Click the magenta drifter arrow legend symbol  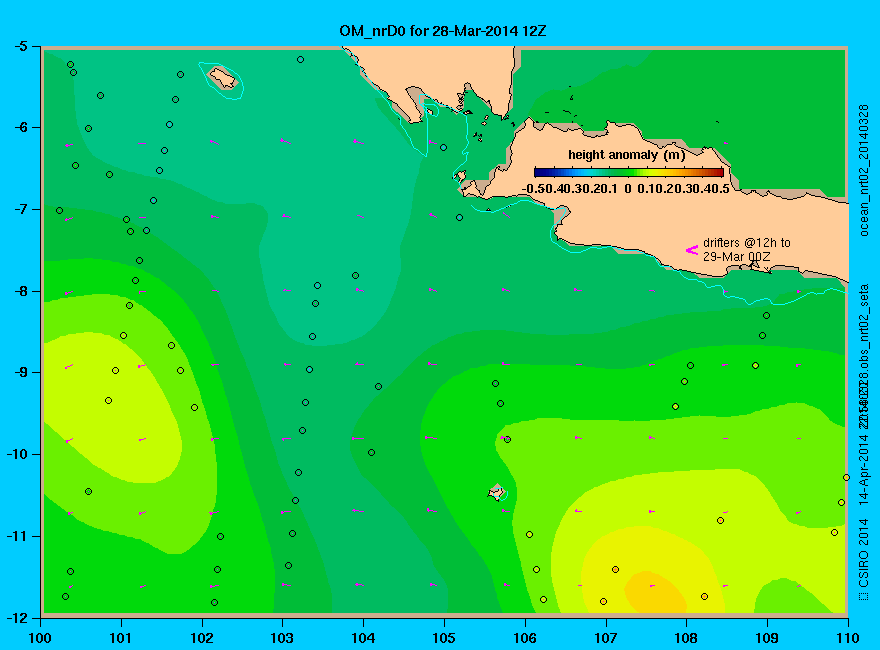(692, 250)
